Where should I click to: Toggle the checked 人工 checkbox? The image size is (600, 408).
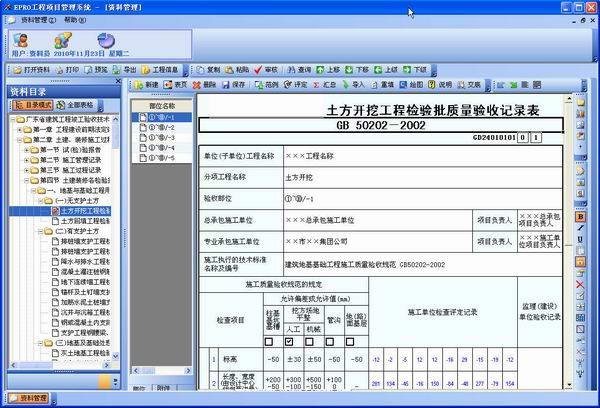click(x=289, y=341)
